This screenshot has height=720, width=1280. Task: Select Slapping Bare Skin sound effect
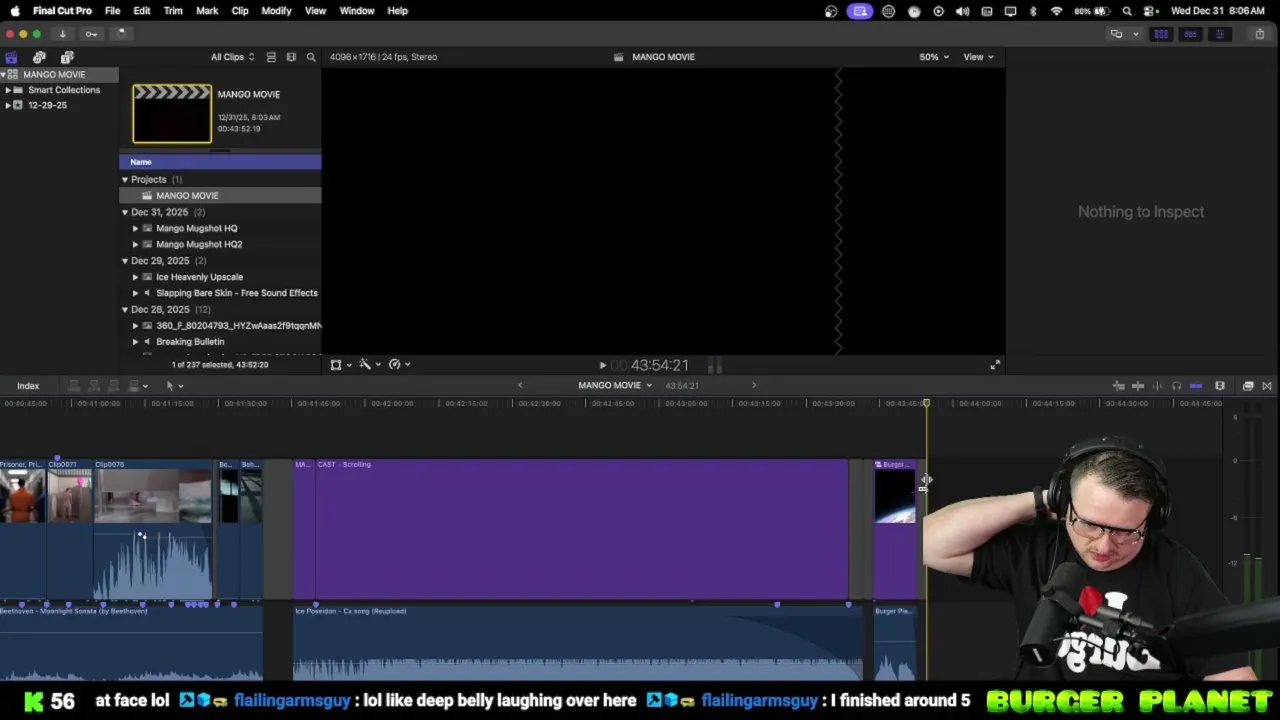click(236, 293)
